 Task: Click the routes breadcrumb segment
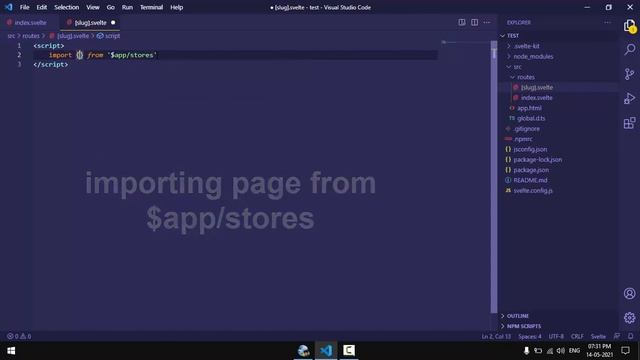click(x=31, y=36)
